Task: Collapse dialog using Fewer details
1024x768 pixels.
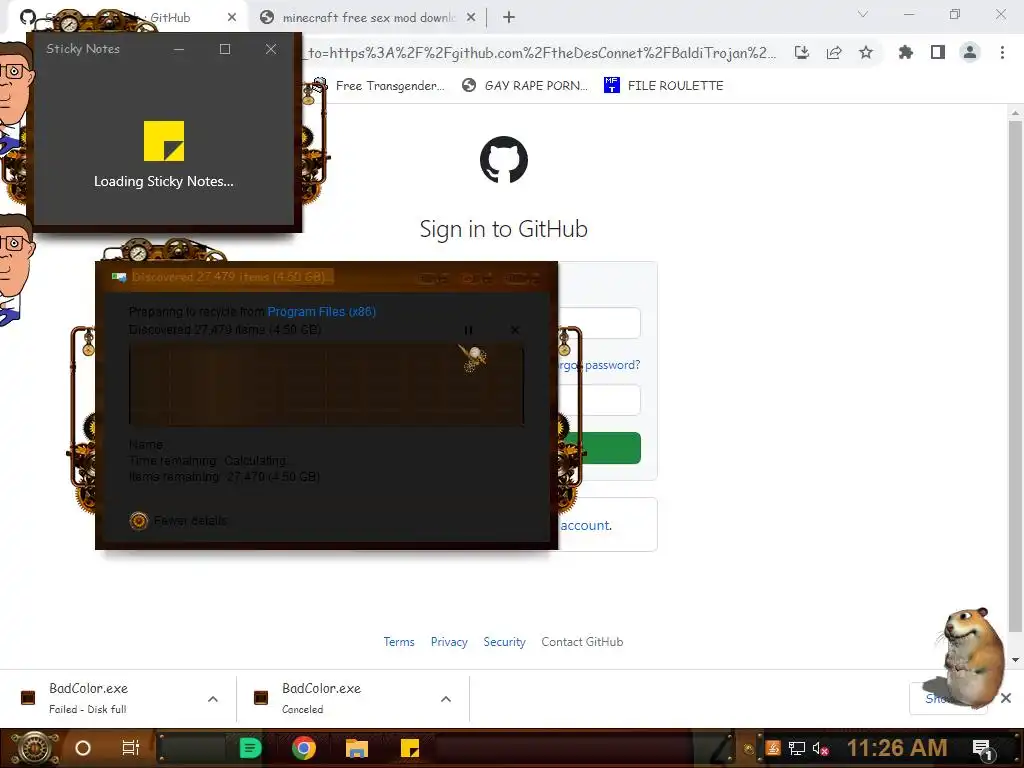Action: 178,520
